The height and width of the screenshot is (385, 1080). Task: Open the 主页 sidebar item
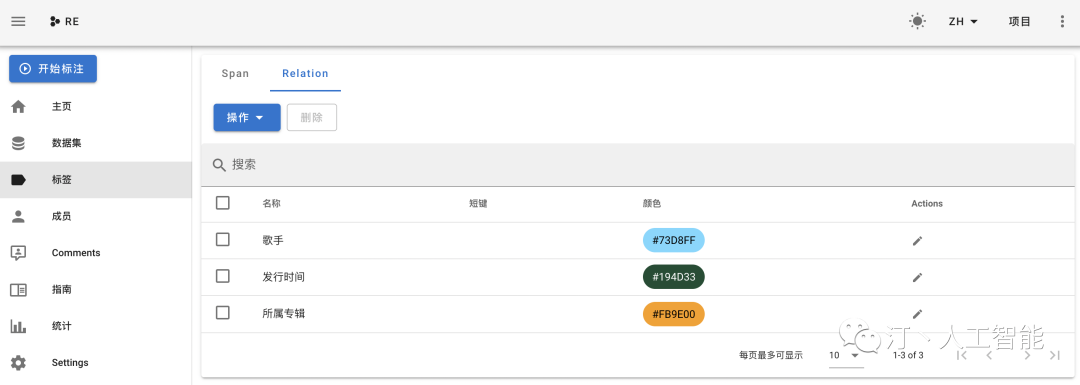tap(96, 107)
